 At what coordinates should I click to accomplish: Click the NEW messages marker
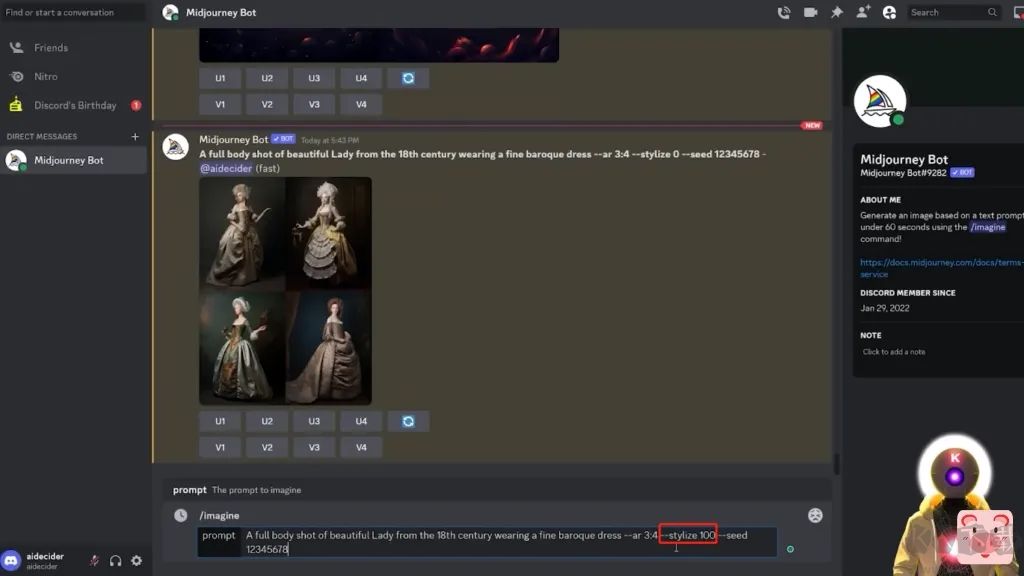click(x=812, y=125)
